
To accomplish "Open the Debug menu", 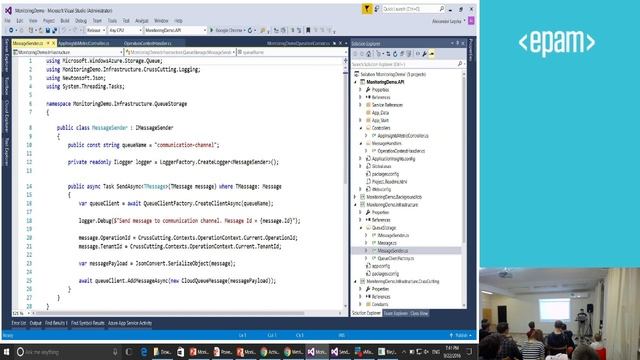I will [81, 20].
